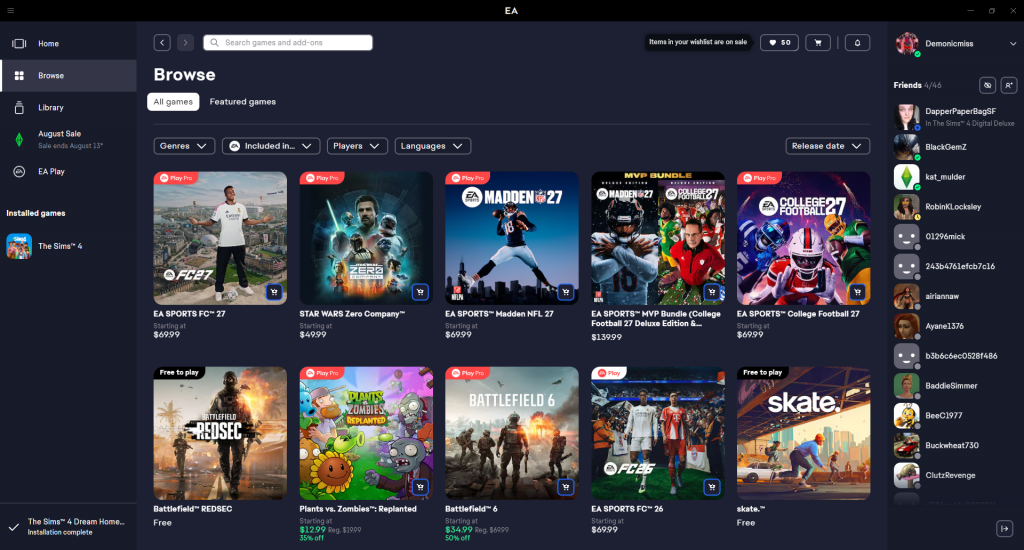Viewport: 1024px width, 550px height.
Task: Open Ayane1376 friend avatar
Action: [x=906, y=326]
